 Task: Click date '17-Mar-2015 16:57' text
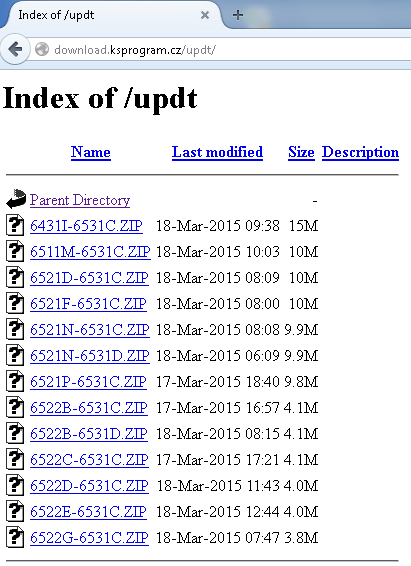tap(218, 408)
